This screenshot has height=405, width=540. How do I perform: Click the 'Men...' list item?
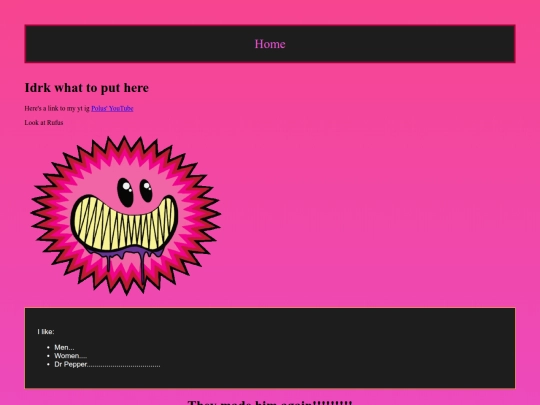point(64,347)
